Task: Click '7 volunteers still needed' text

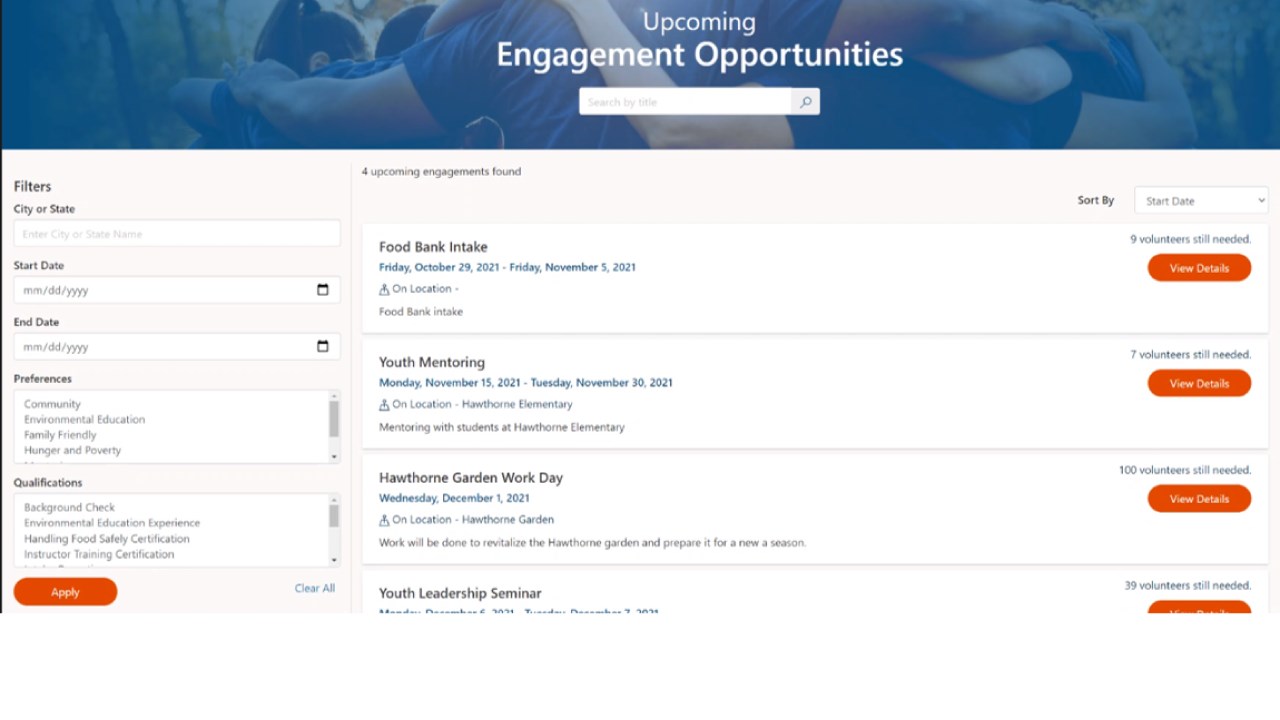Action: 1190,354
